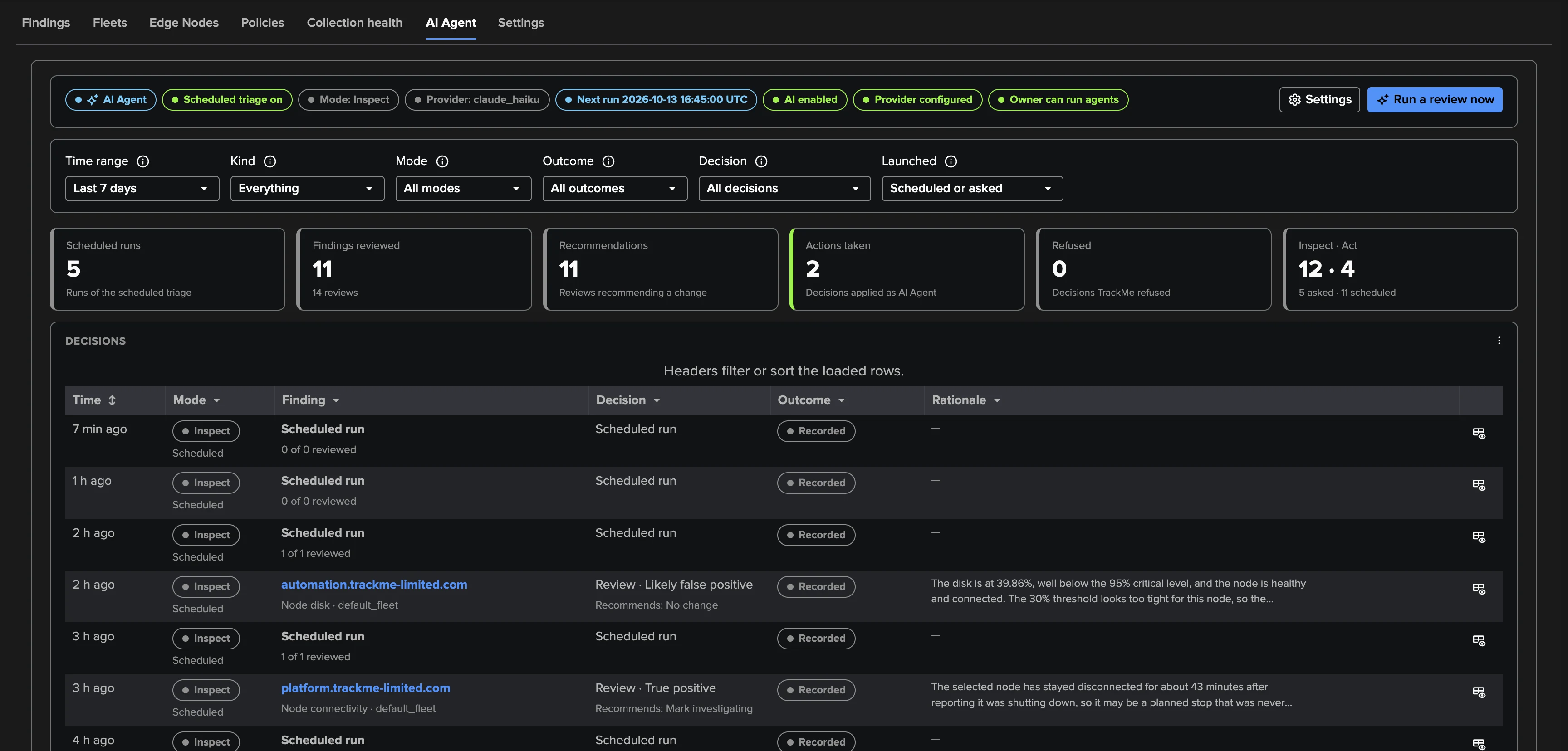Open details icon for 1 h ago row
1568x751 pixels.
pyautogui.click(x=1479, y=484)
